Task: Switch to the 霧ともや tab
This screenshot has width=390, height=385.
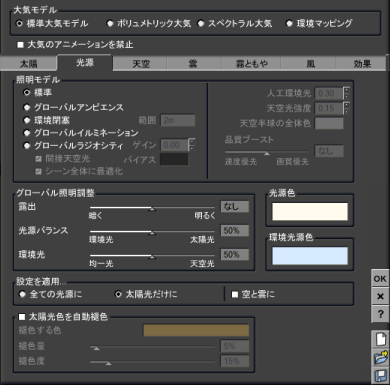Action: (x=252, y=63)
